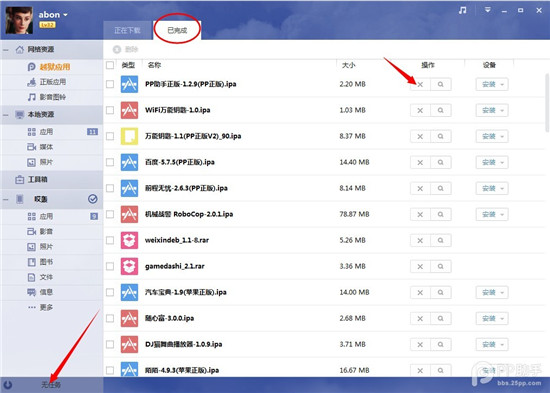Click magnifier for DJ舞曲播放器-1.0.9.ipa
550x393 pixels.
click(x=441, y=345)
